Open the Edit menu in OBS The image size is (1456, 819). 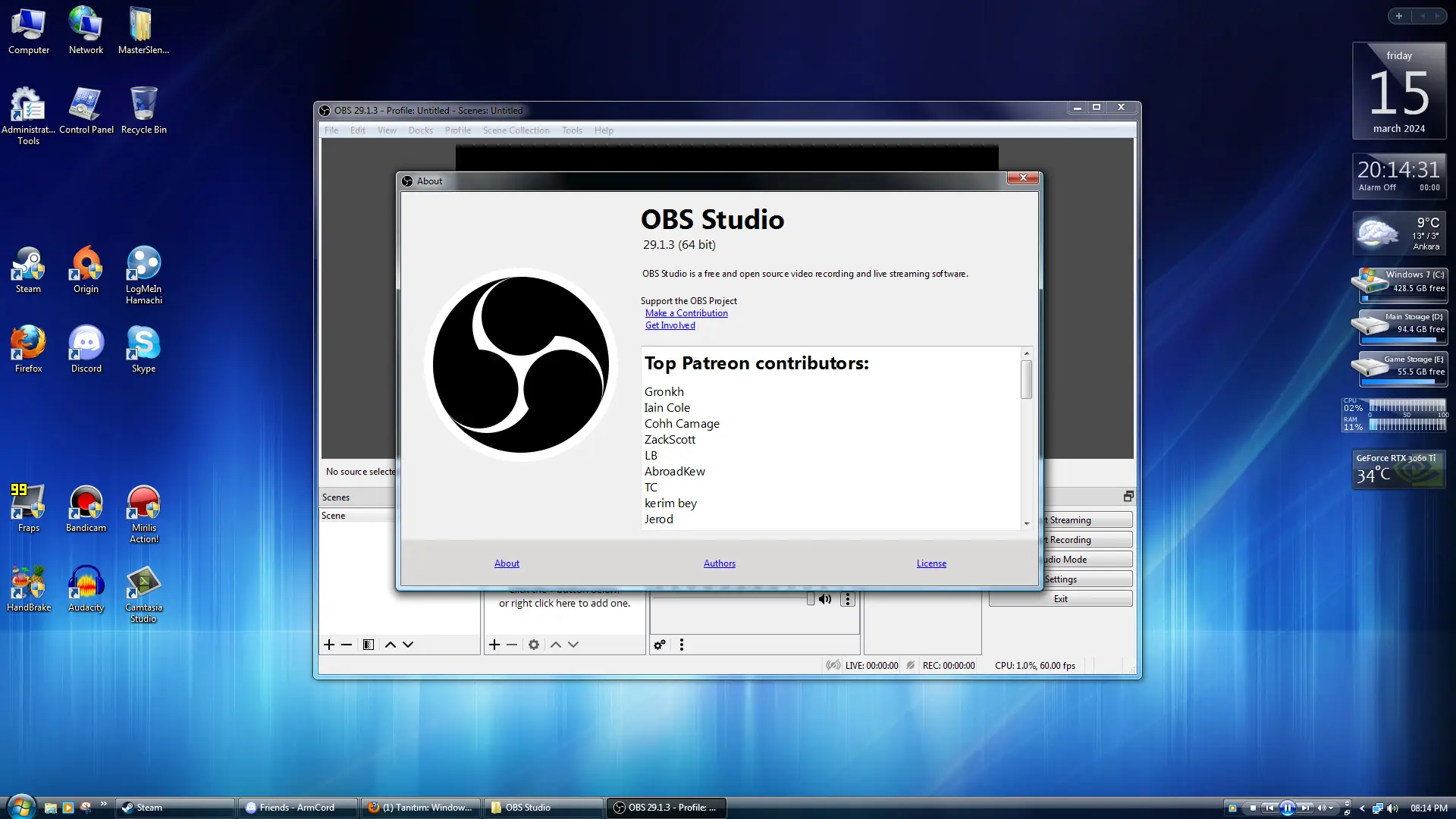358,130
